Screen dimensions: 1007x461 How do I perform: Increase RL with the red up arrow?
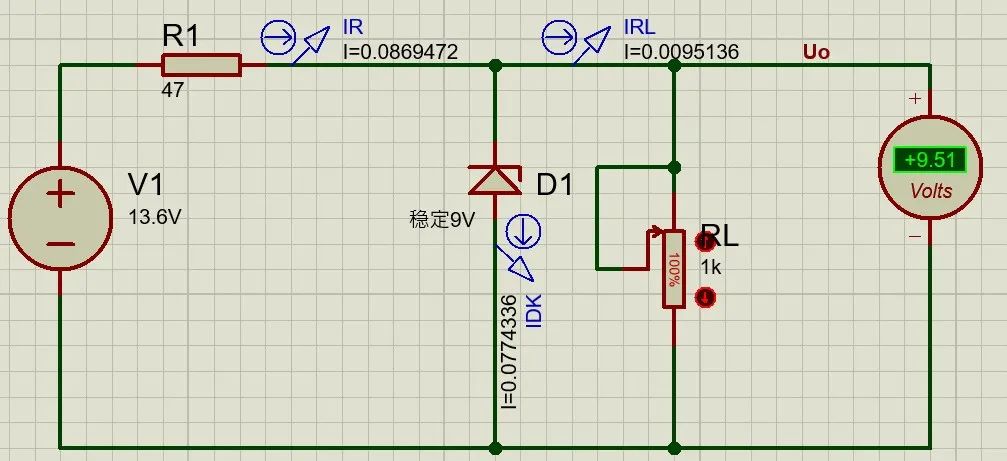tap(705, 241)
